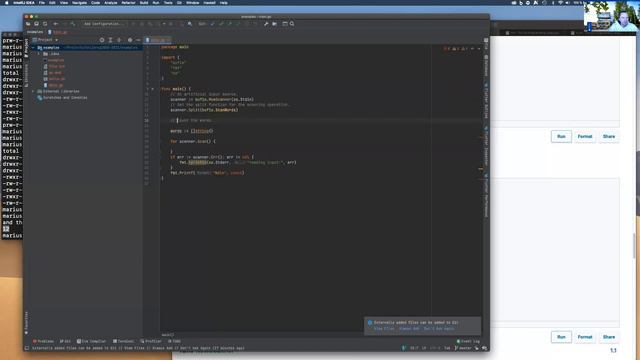Click Don't Ask Again in notification
640x360 pixels.
[439, 329]
